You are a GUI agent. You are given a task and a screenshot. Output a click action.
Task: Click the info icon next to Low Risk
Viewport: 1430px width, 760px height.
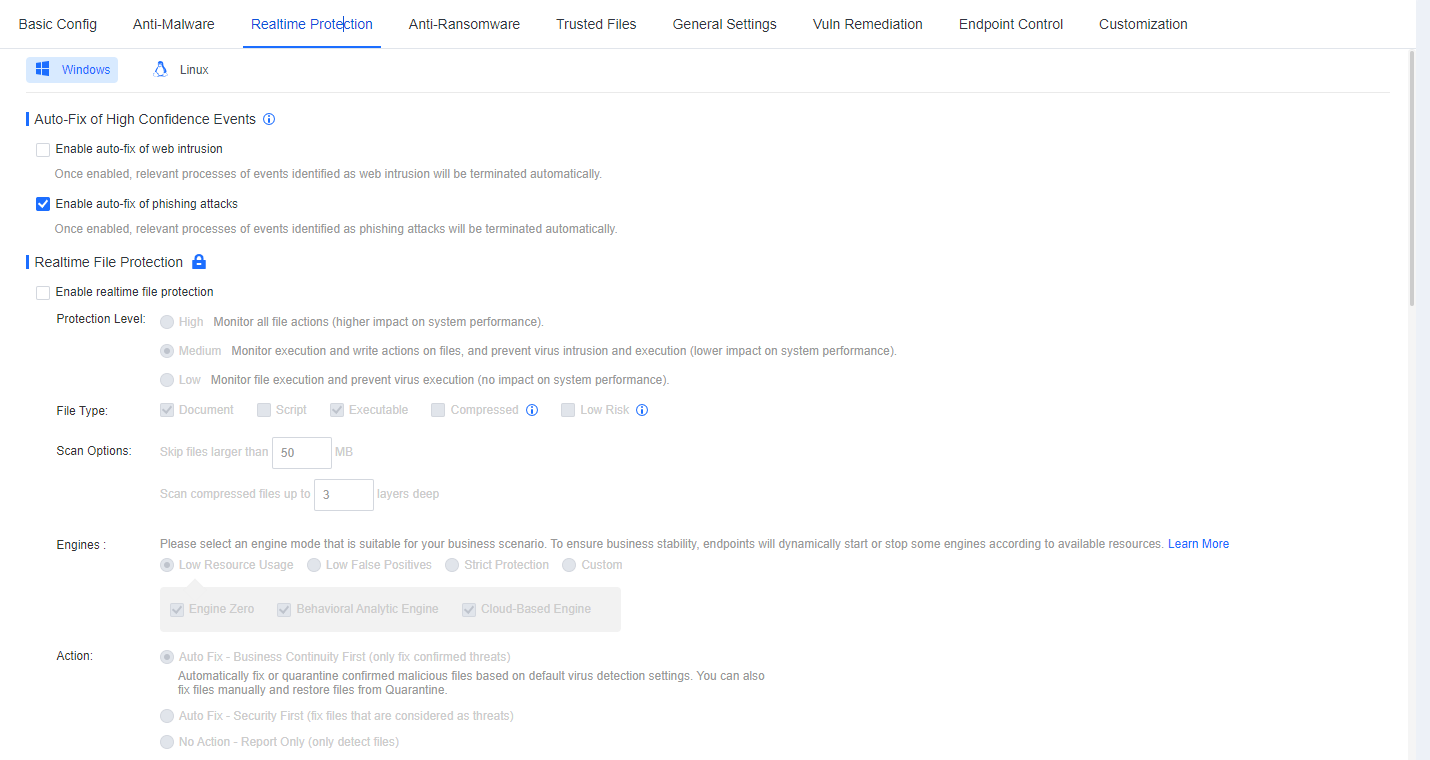coord(642,410)
